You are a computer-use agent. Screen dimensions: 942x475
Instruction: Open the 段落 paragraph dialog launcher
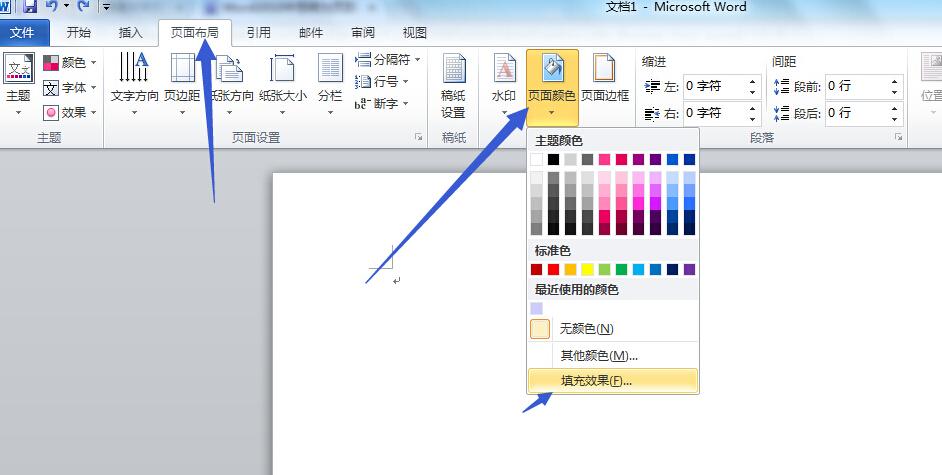(899, 138)
